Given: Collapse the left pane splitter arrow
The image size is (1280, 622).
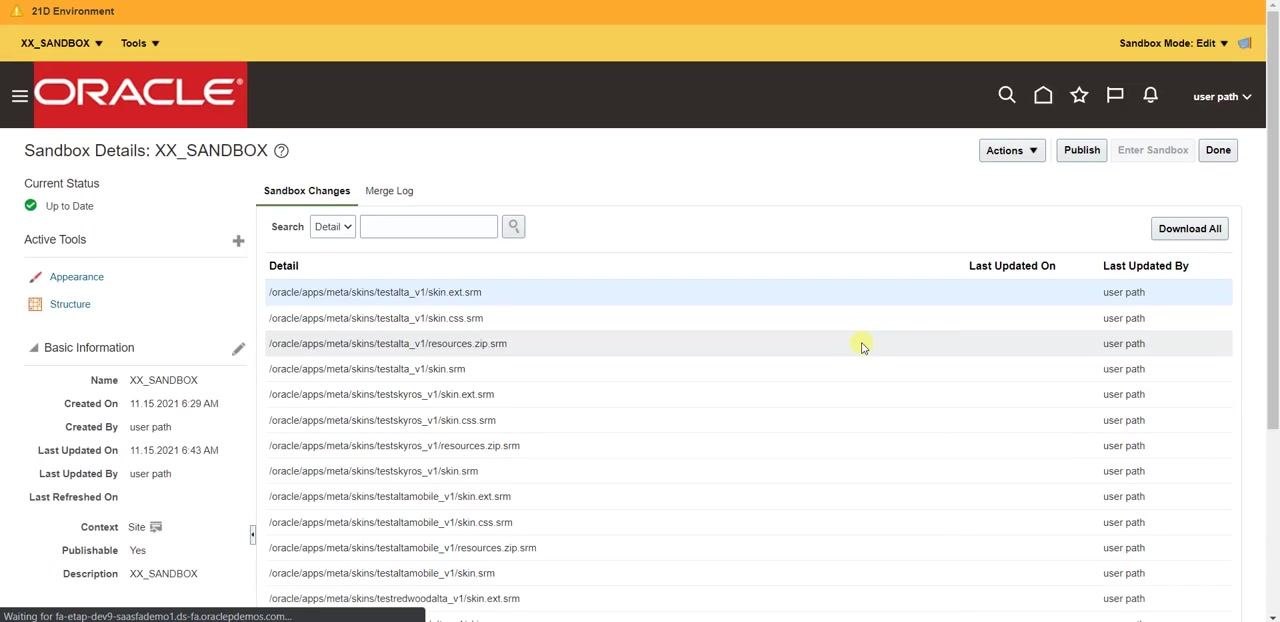Looking at the screenshot, I should 252,535.
